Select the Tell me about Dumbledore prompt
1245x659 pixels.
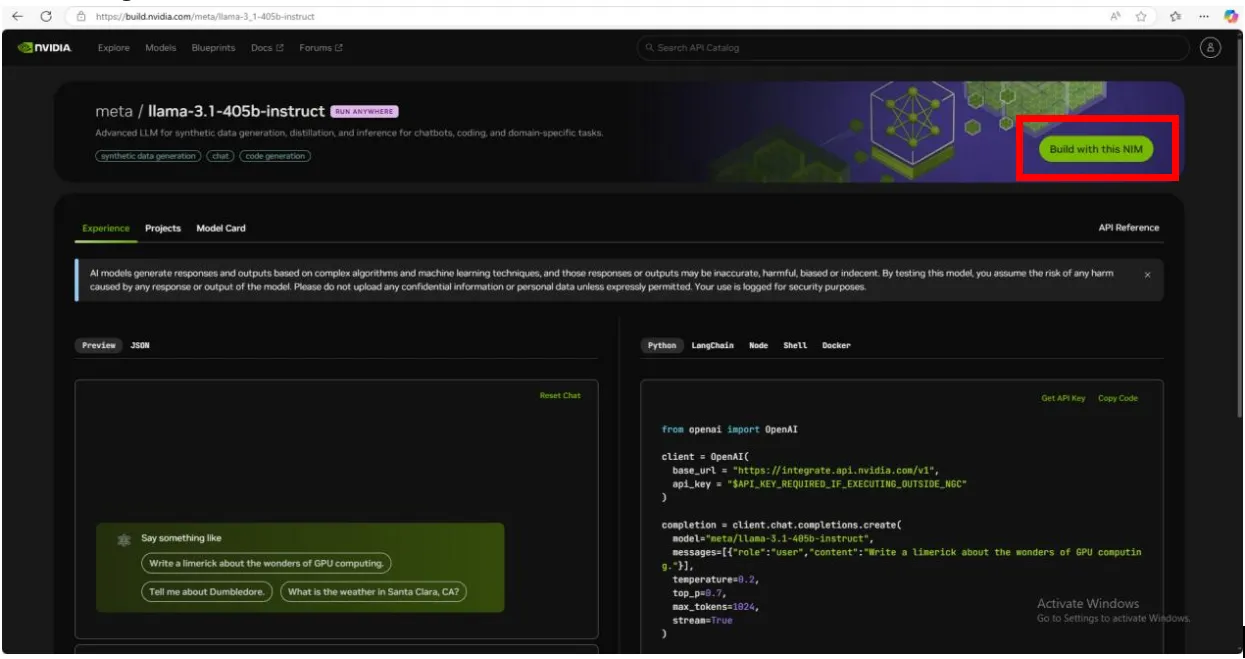coord(207,591)
